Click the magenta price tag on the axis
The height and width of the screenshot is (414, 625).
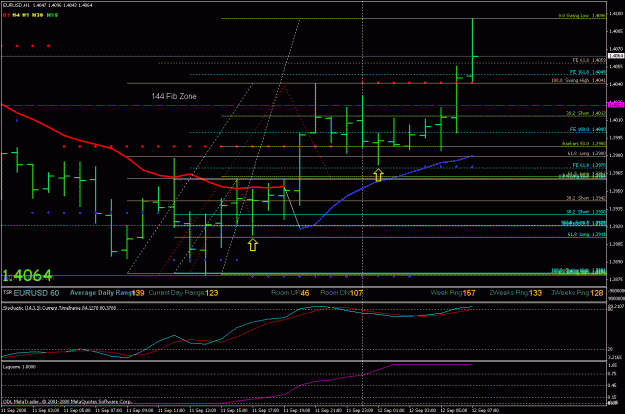coord(616,105)
